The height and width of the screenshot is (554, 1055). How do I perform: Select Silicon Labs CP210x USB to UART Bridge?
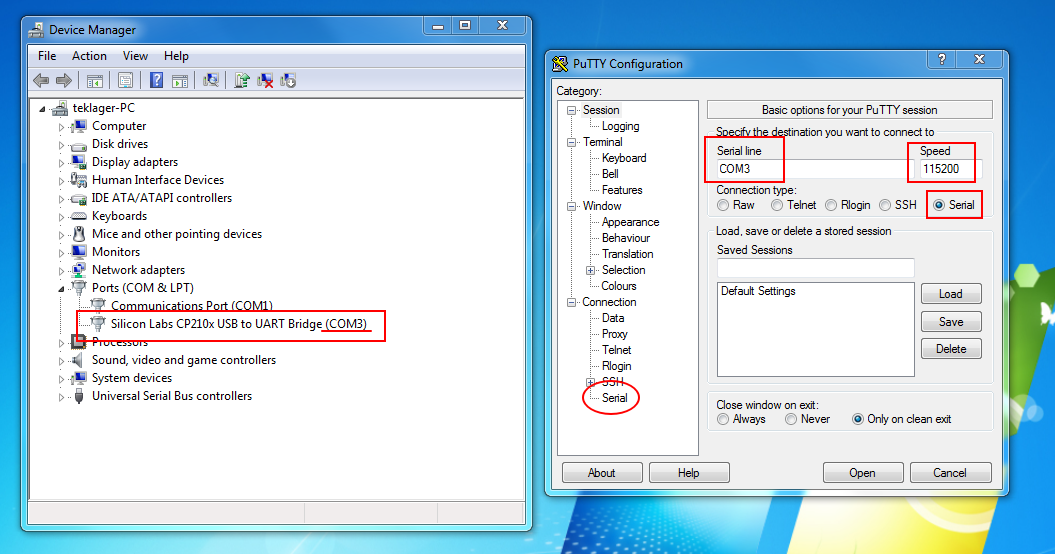tap(239, 324)
